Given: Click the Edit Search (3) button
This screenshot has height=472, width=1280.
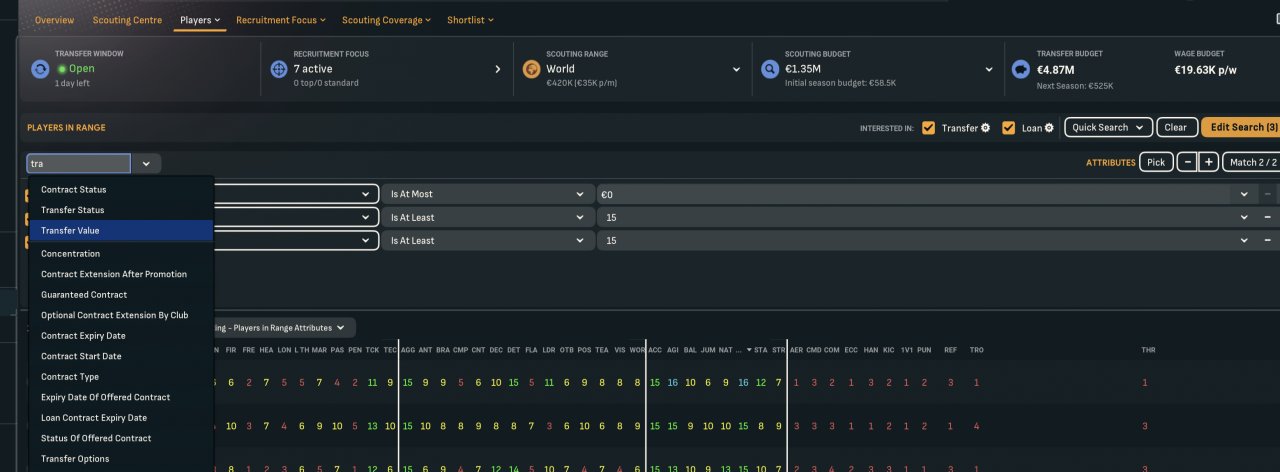Looking at the screenshot, I should click(x=1243, y=128).
